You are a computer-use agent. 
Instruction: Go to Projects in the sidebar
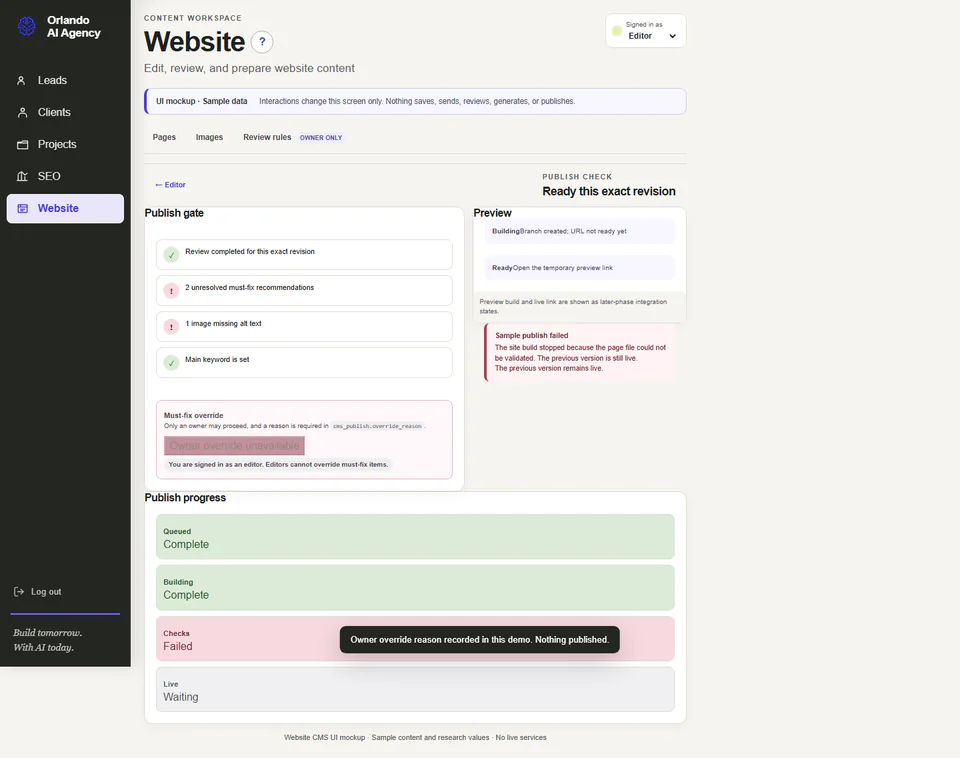coord(65,144)
